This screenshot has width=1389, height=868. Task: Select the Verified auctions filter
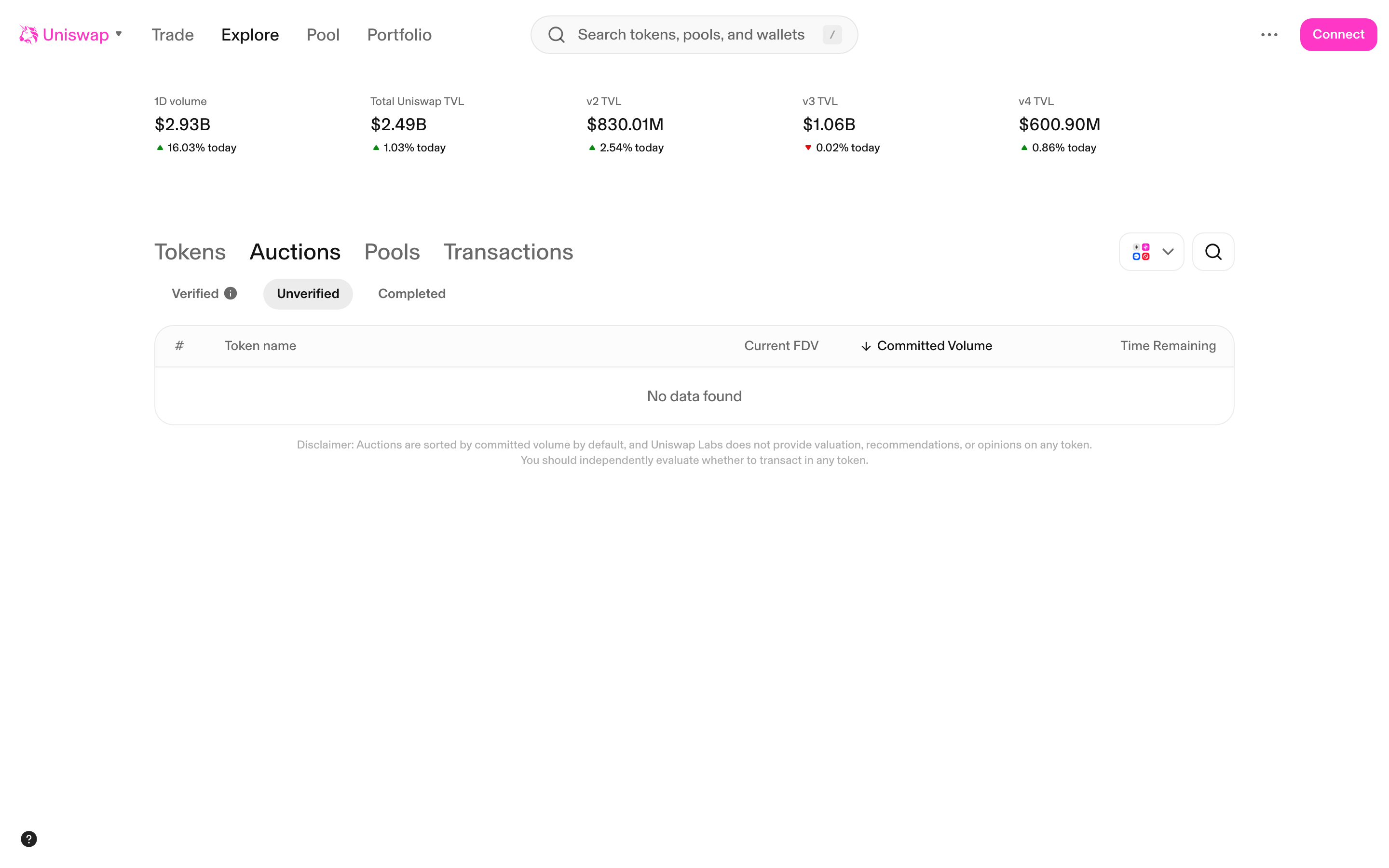194,293
